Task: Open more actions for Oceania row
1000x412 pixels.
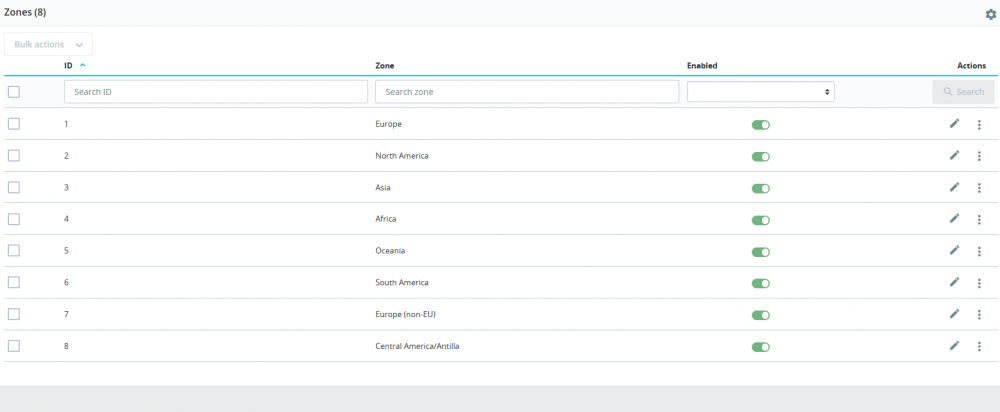Action: 979,251
